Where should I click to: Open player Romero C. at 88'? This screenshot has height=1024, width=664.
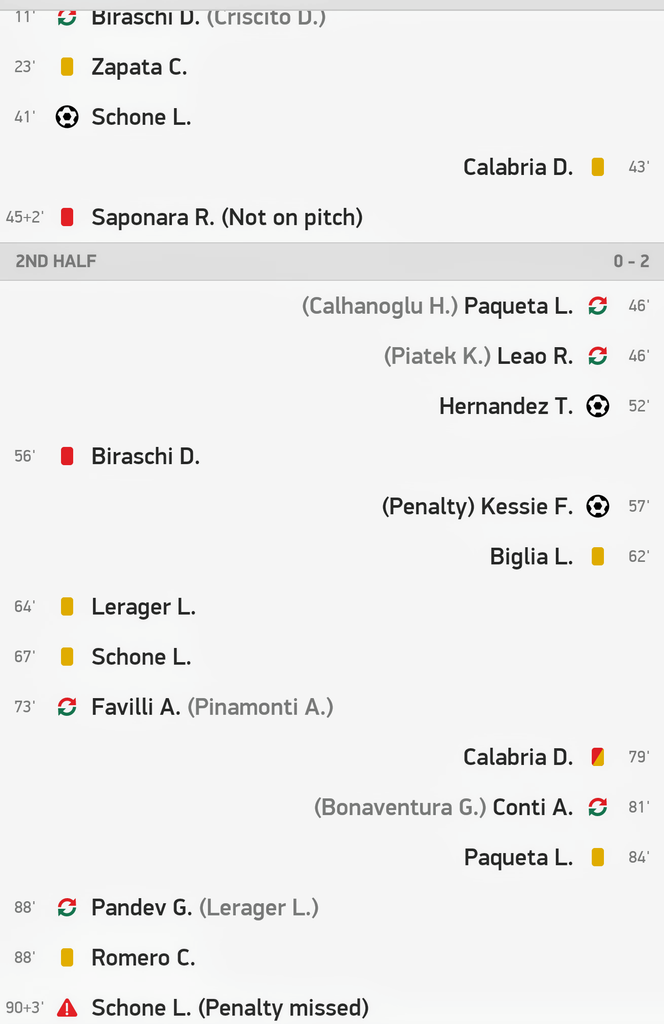click(143, 958)
